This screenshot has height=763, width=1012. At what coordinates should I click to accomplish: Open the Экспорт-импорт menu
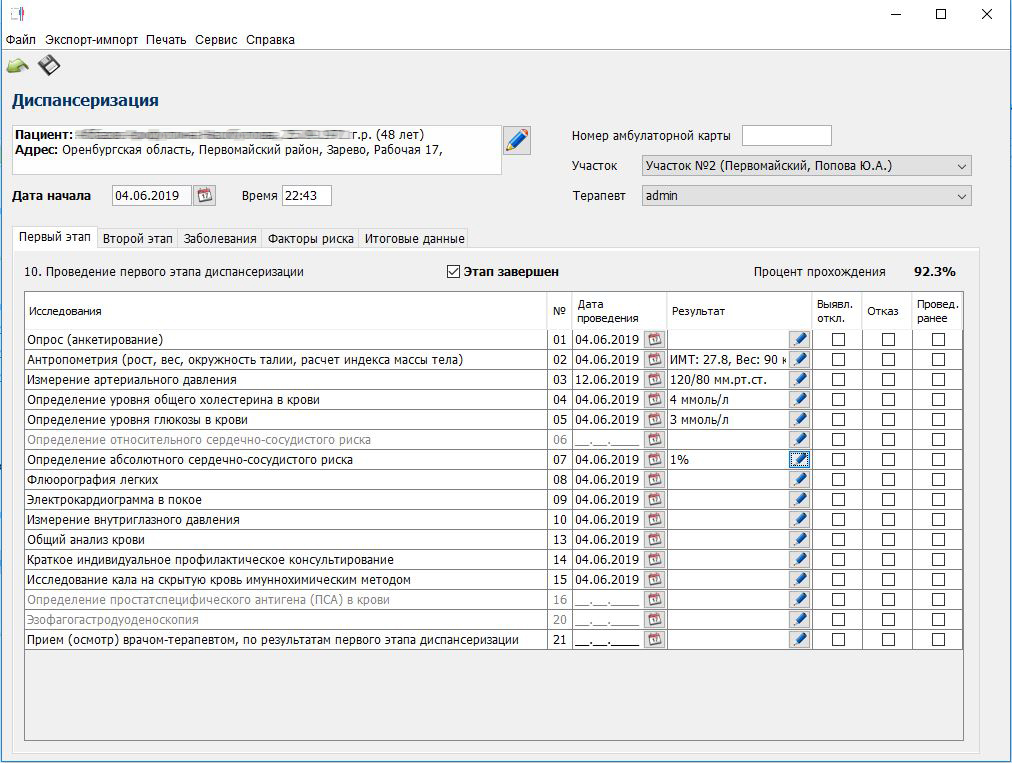pos(90,40)
